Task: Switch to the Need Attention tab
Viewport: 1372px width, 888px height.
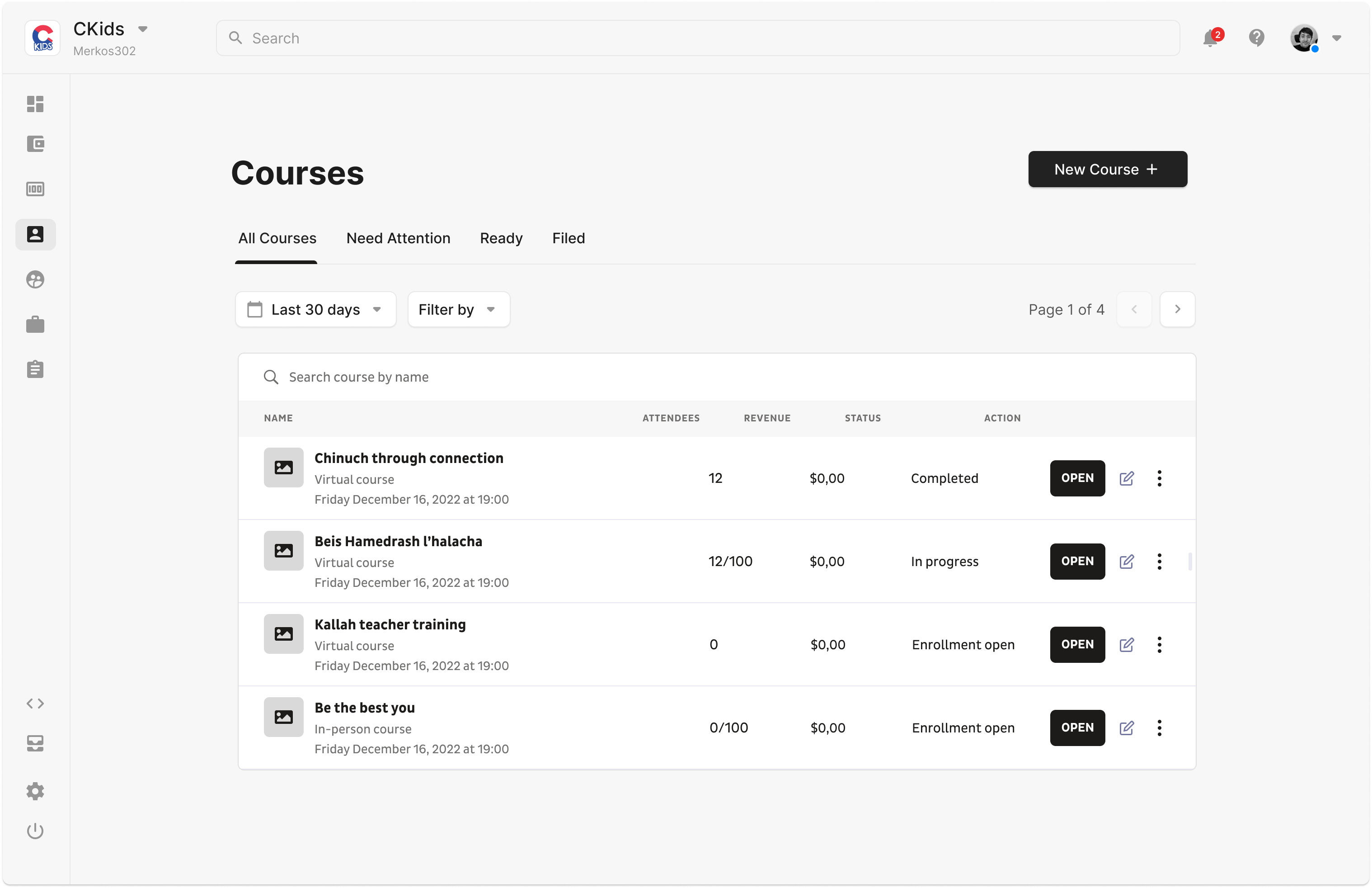Action: click(398, 238)
